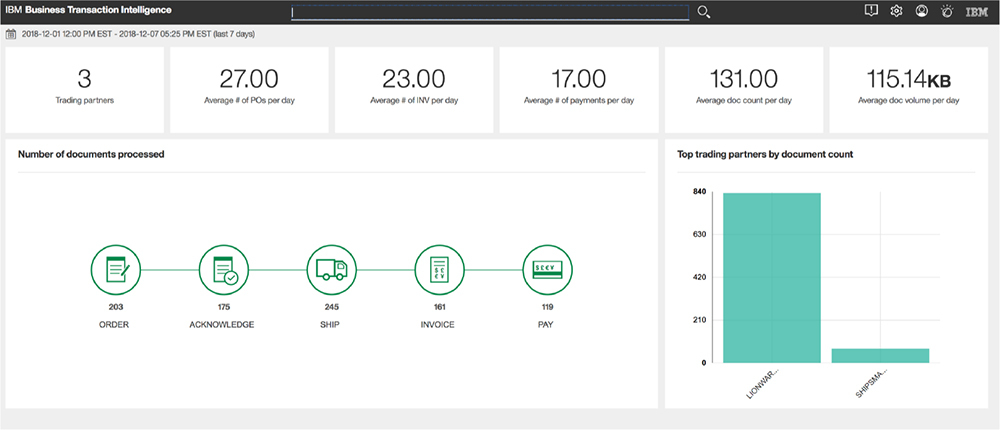Click the LIONWAR... axis label
The height and width of the screenshot is (430, 1000).
coord(763,383)
